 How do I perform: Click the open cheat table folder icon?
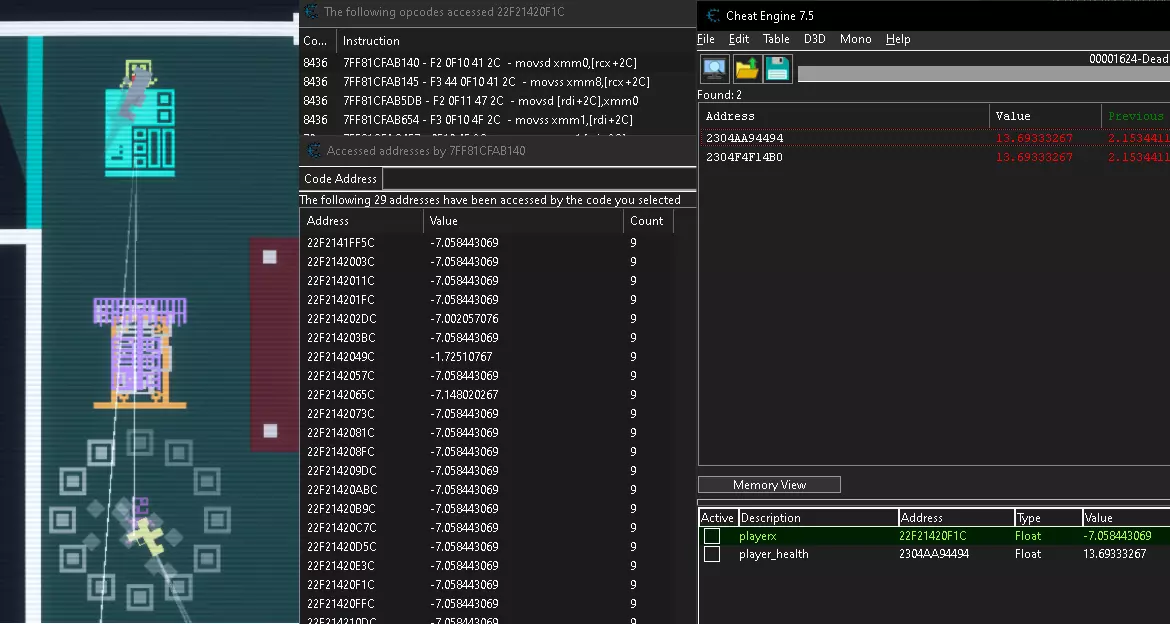coord(746,68)
